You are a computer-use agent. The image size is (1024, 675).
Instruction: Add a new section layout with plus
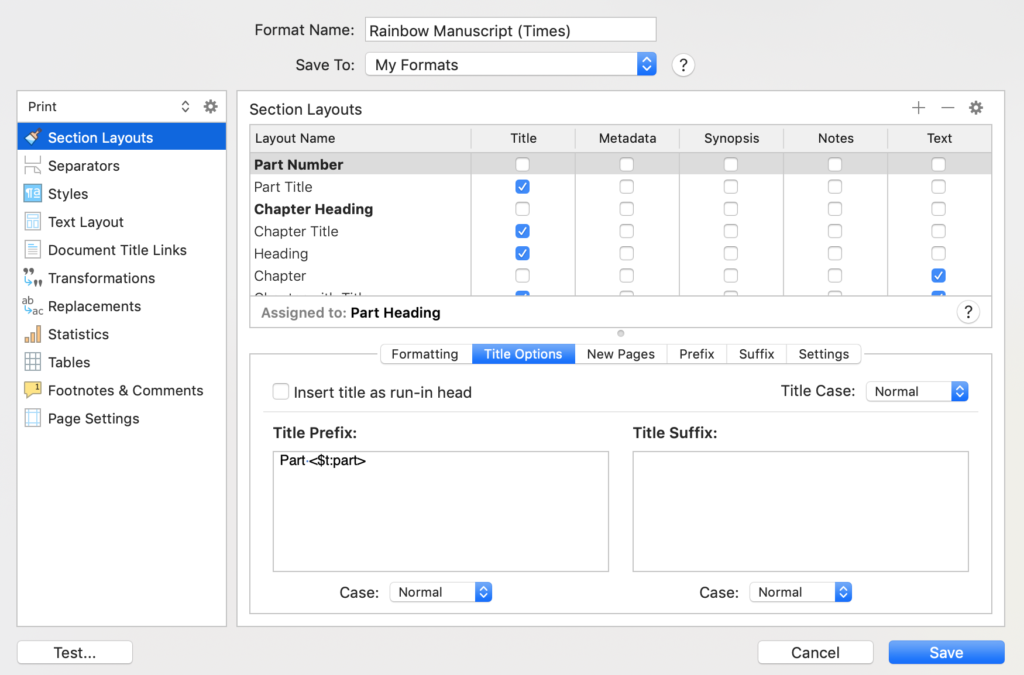(x=918, y=108)
